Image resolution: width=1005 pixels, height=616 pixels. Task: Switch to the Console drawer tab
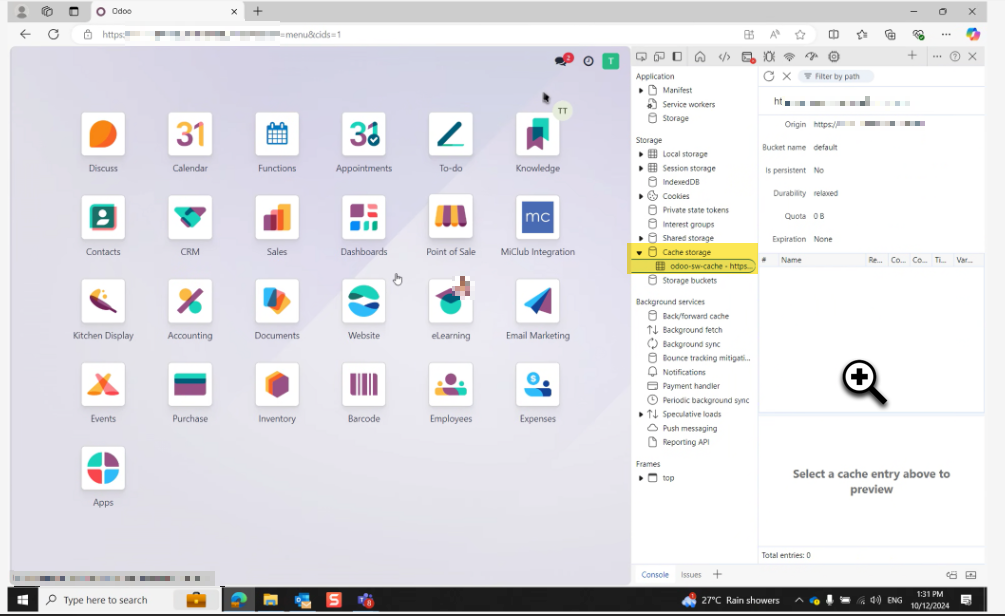click(655, 574)
